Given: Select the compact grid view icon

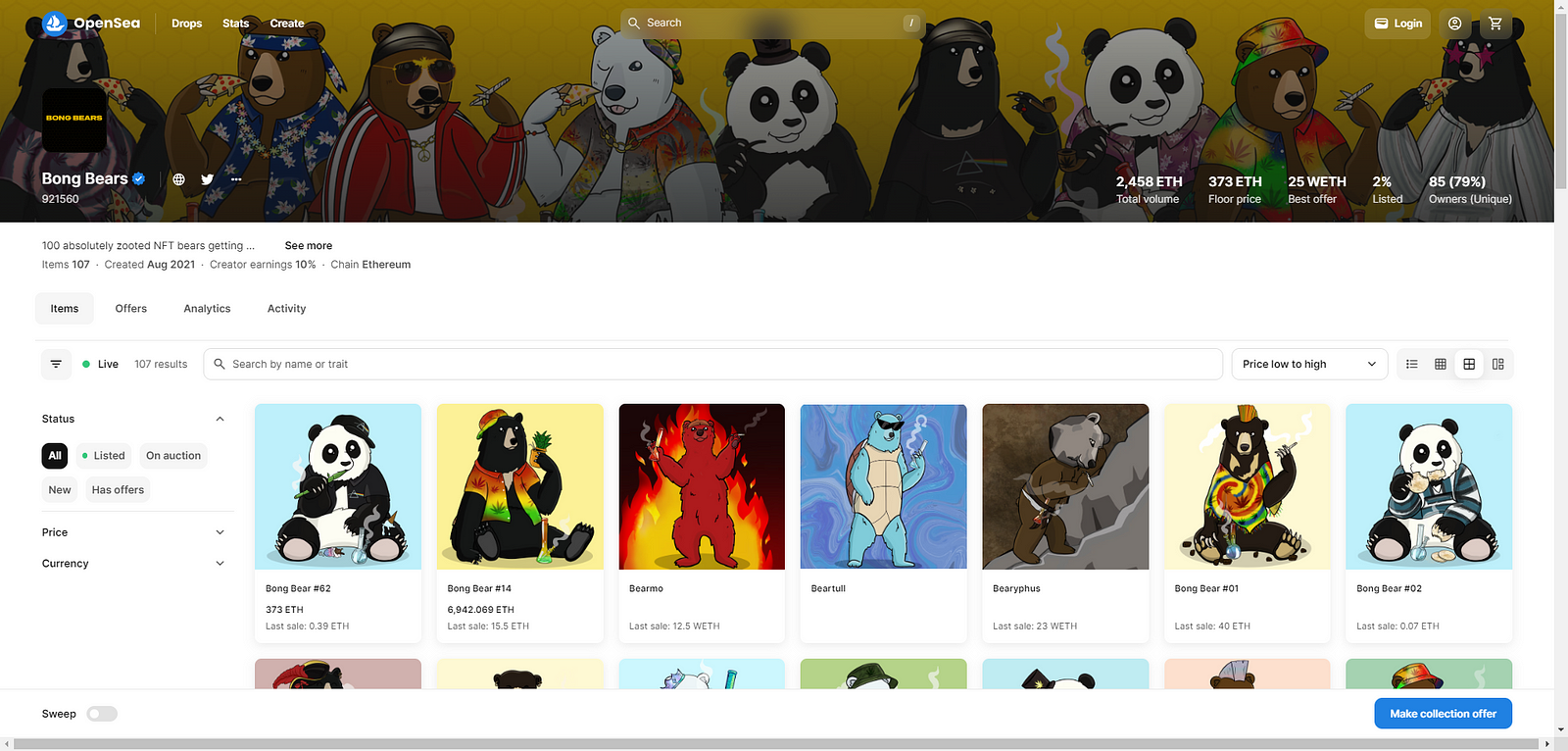Looking at the screenshot, I should coord(1441,364).
